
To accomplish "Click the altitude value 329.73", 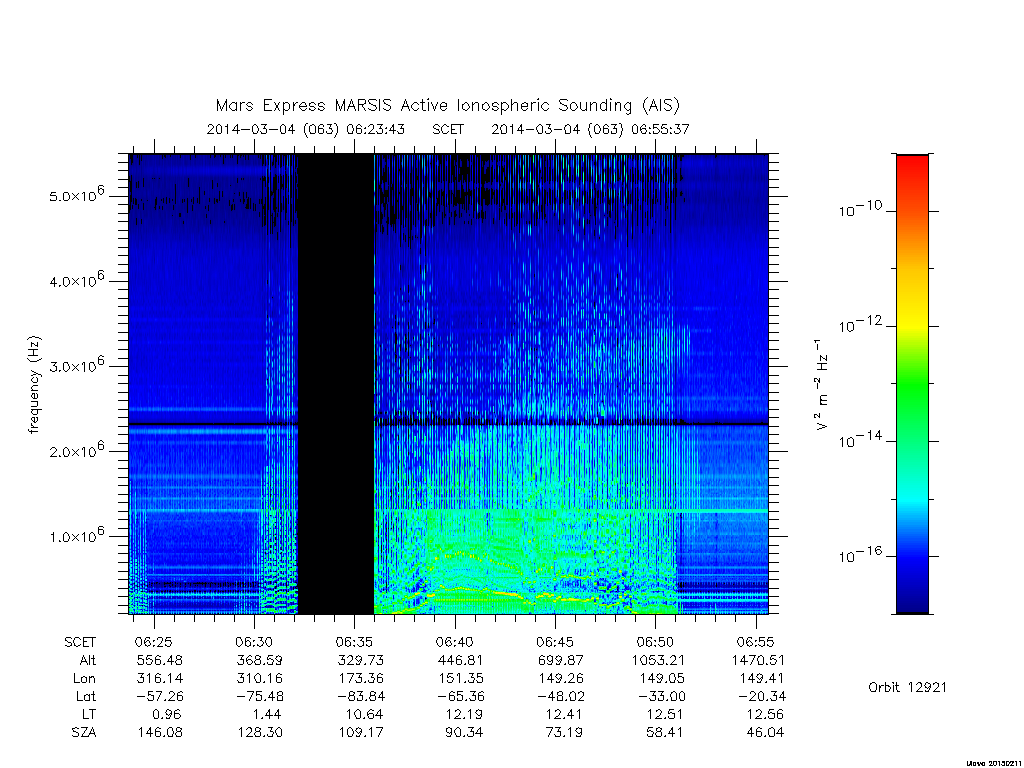I will tap(360, 660).
